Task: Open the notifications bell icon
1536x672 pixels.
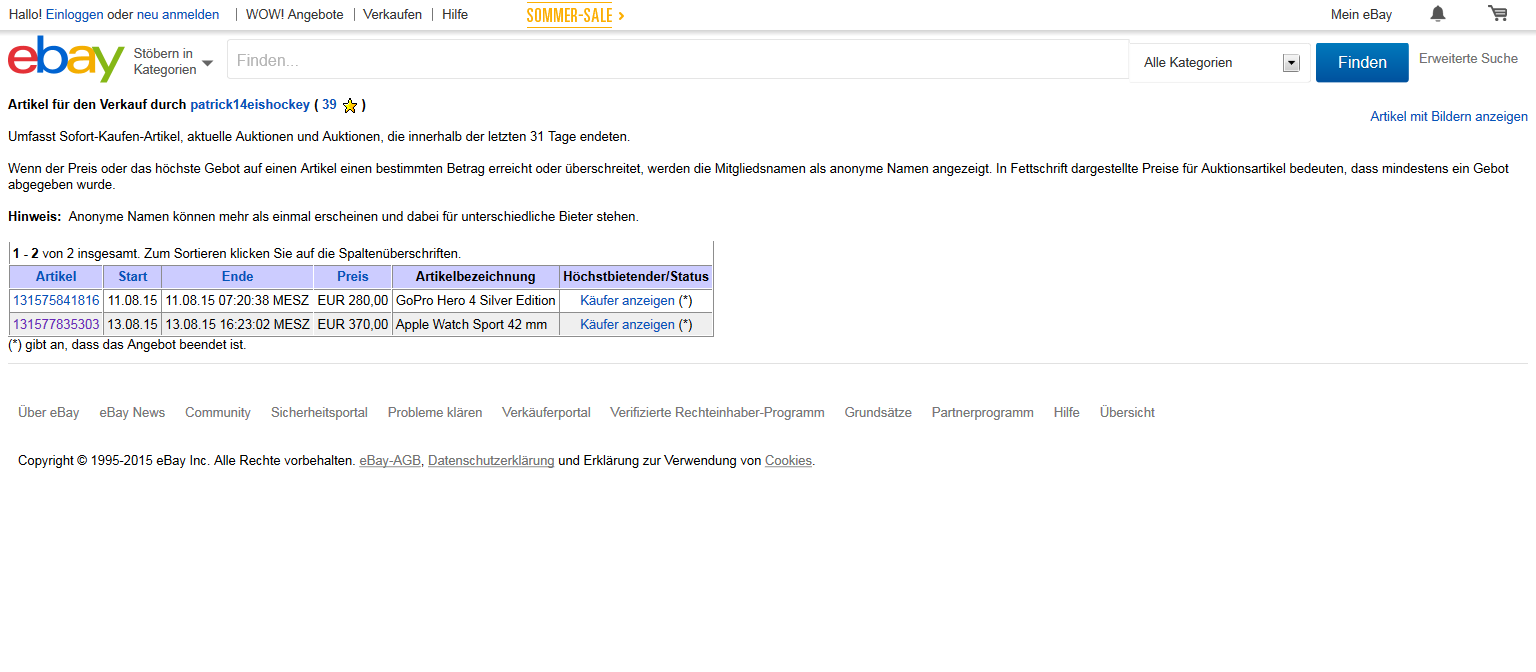Action: pos(1438,13)
